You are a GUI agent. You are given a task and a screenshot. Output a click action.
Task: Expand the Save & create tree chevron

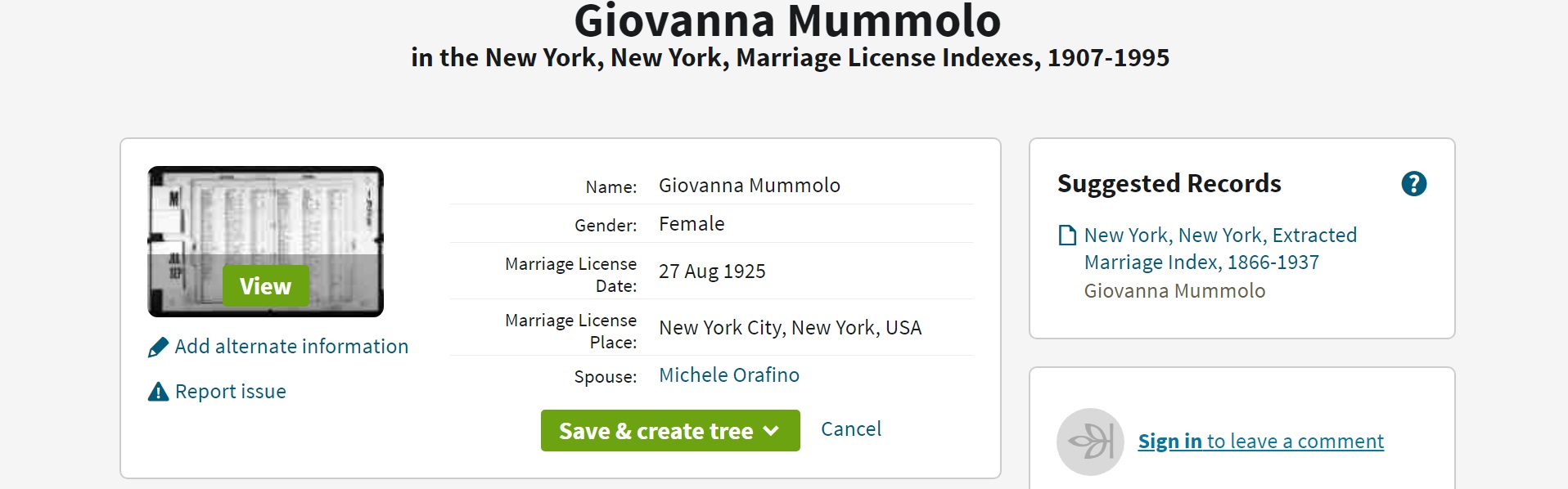[x=771, y=431]
